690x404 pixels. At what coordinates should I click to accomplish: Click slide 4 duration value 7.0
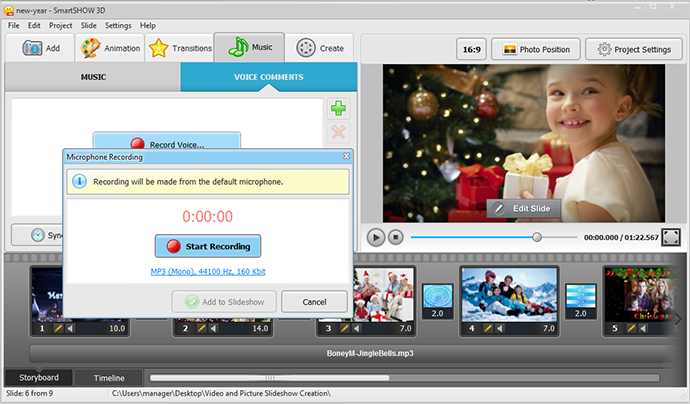click(548, 328)
